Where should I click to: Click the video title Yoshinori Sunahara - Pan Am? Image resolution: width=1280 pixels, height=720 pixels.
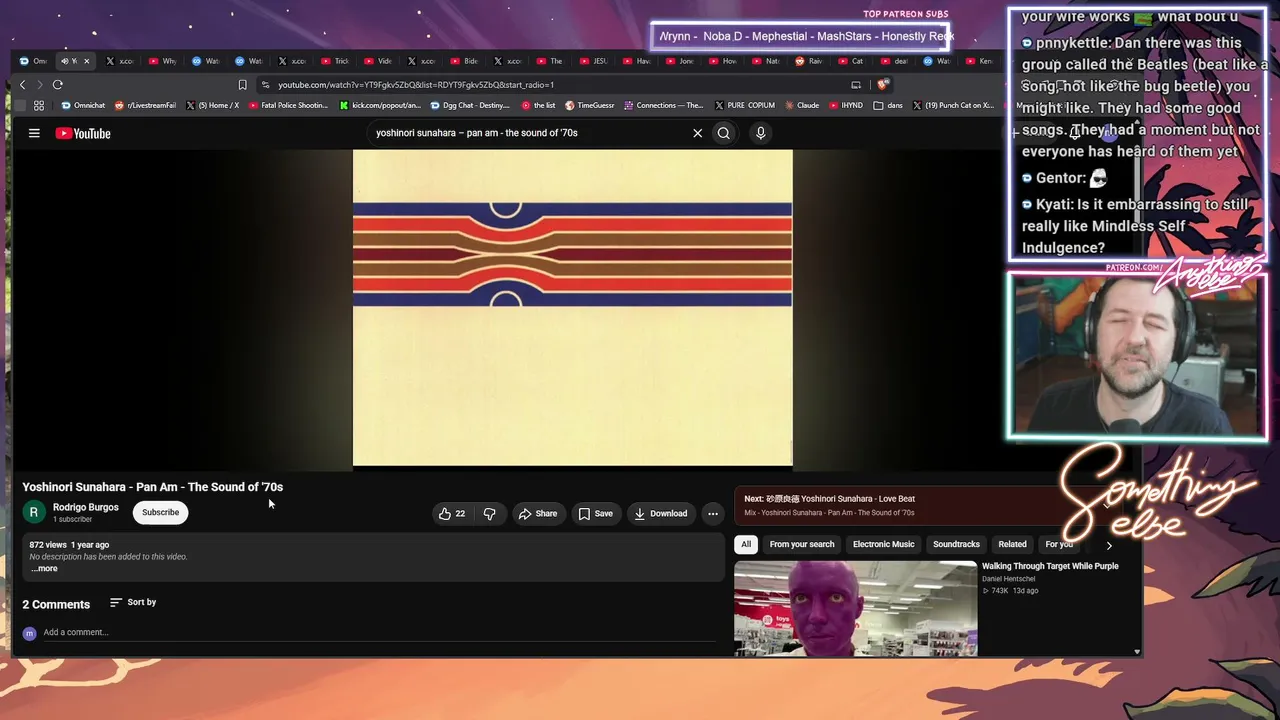153,487
